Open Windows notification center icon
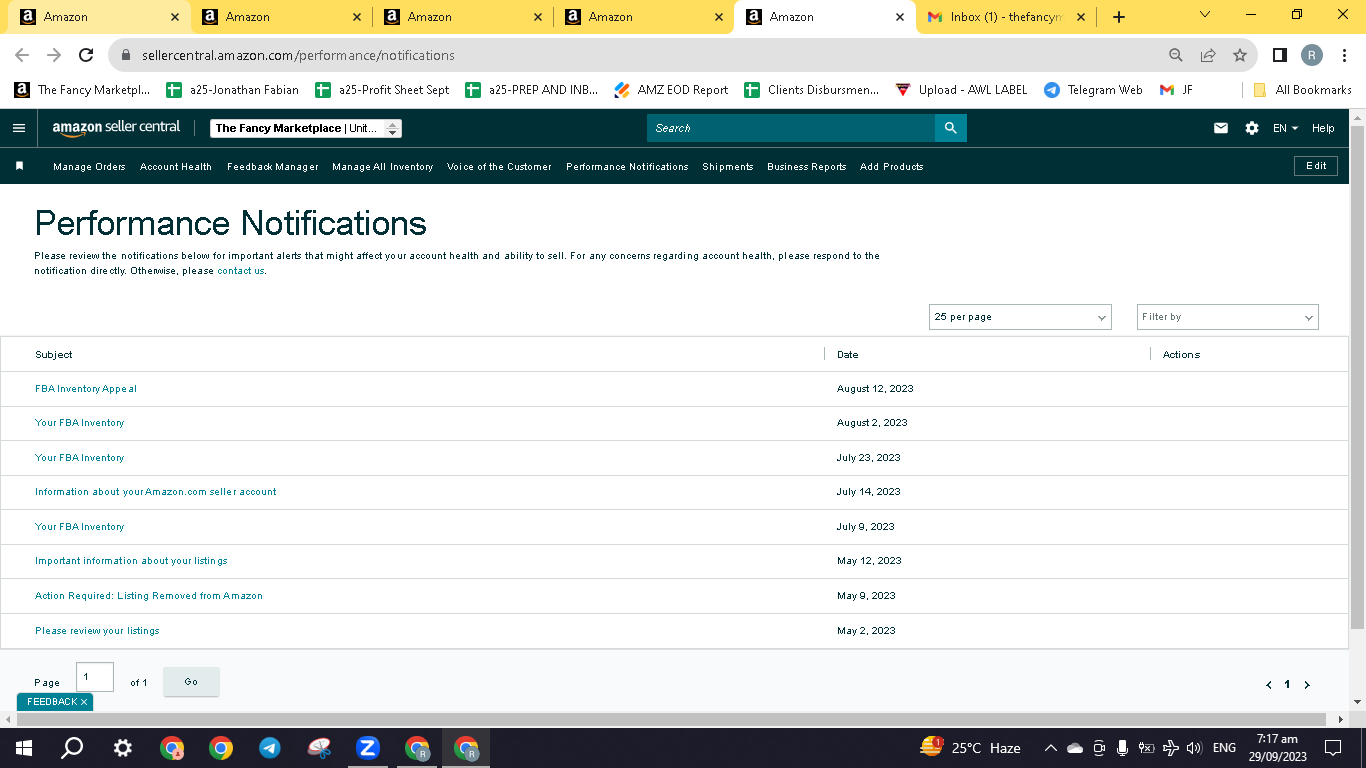The width and height of the screenshot is (1366, 768). coord(1332,748)
